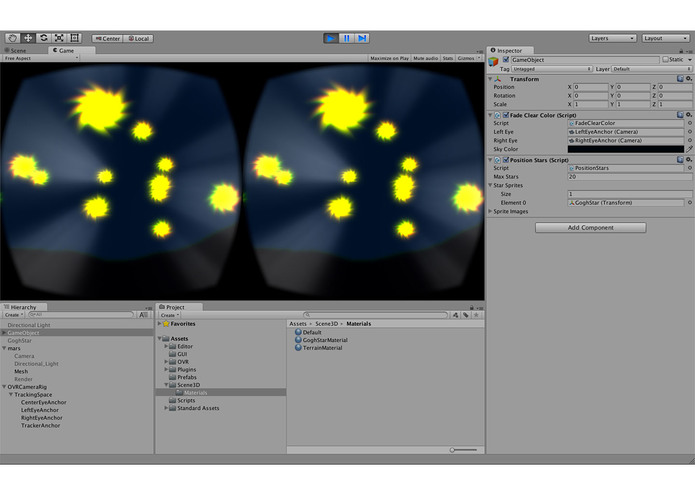695x494 pixels.
Task: Click the Max Stars field
Action: coord(630,177)
